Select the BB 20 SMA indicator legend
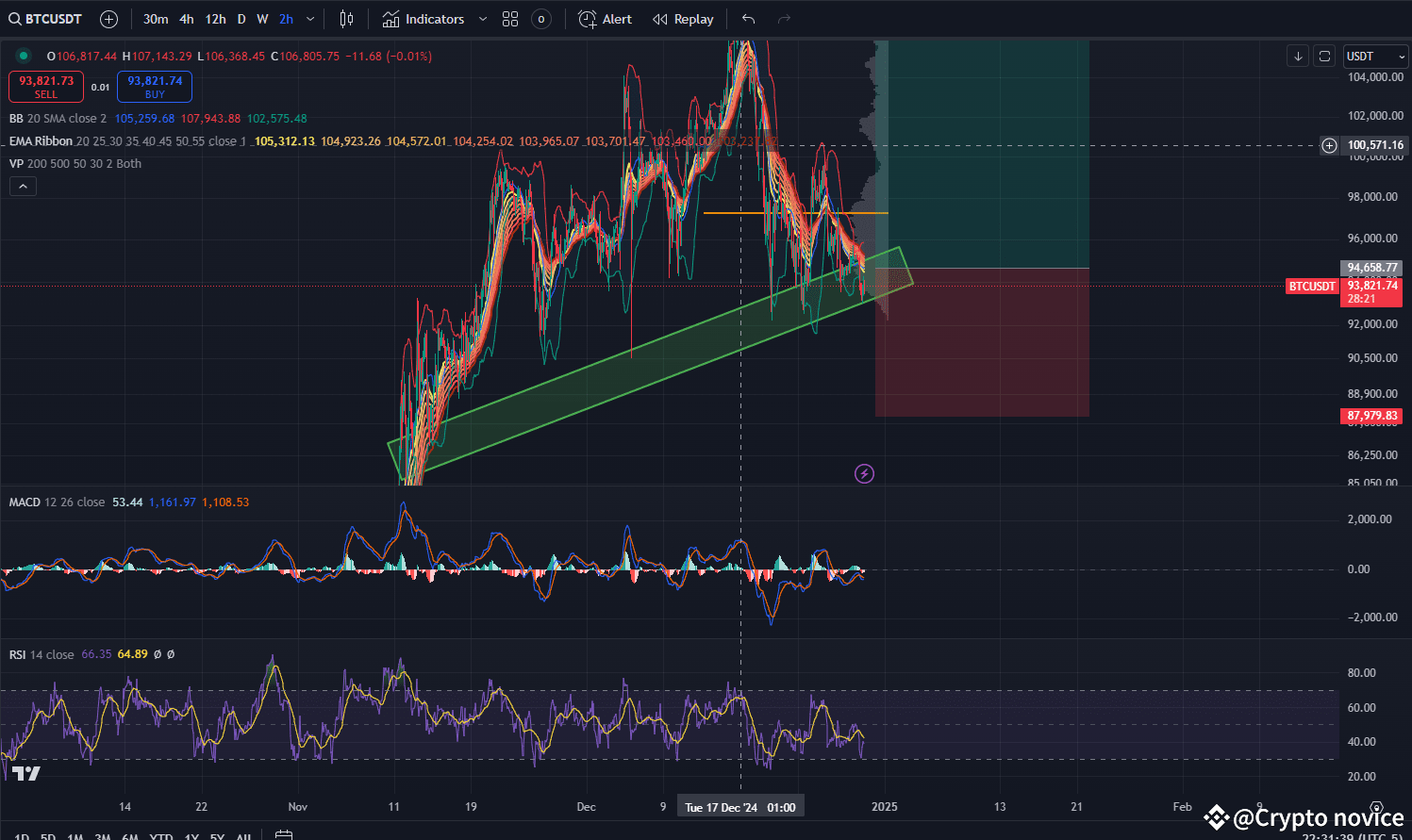Viewport: 1412px width, 840px height. coord(58,119)
